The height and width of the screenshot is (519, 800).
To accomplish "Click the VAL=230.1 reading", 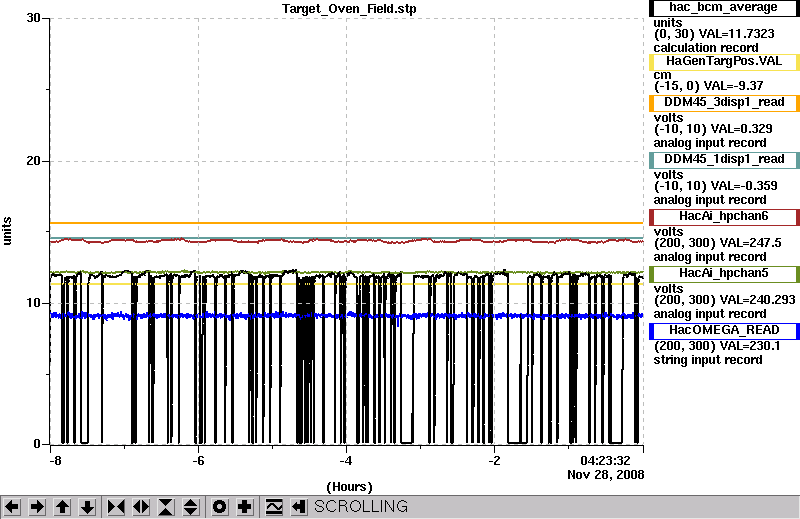I will [x=750, y=347].
